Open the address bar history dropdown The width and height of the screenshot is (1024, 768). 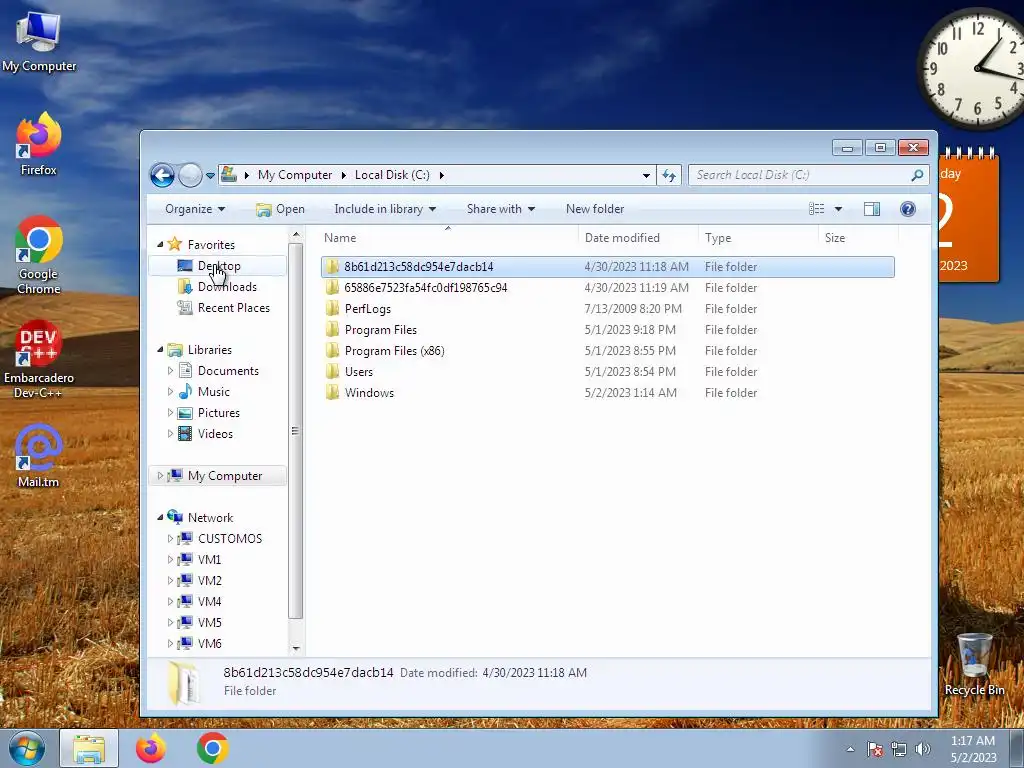click(x=646, y=175)
